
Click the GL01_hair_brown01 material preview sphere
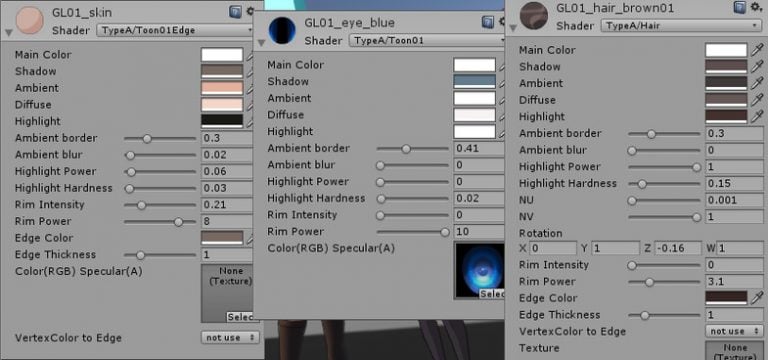[x=534, y=16]
